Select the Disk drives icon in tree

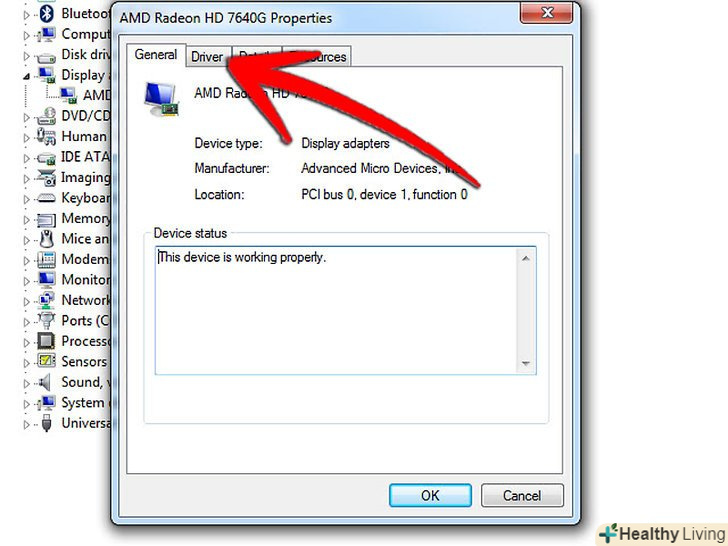click(x=46, y=57)
